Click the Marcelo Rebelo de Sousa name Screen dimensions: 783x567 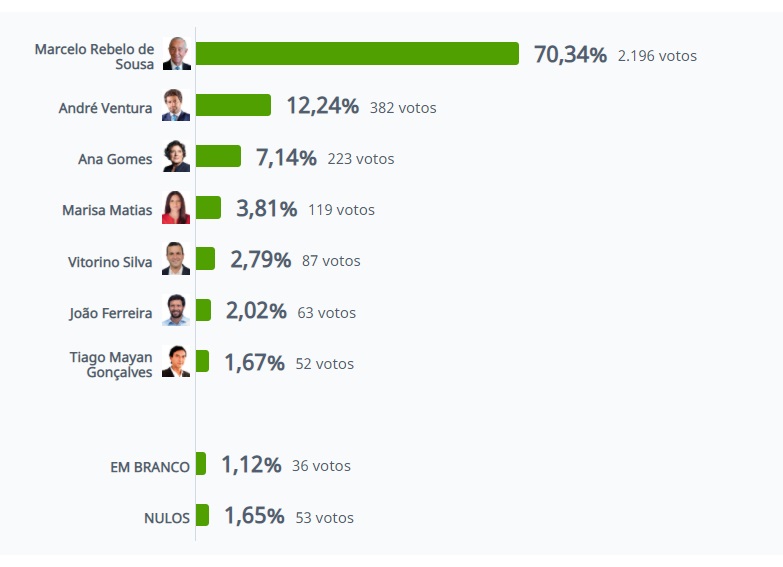[94, 56]
